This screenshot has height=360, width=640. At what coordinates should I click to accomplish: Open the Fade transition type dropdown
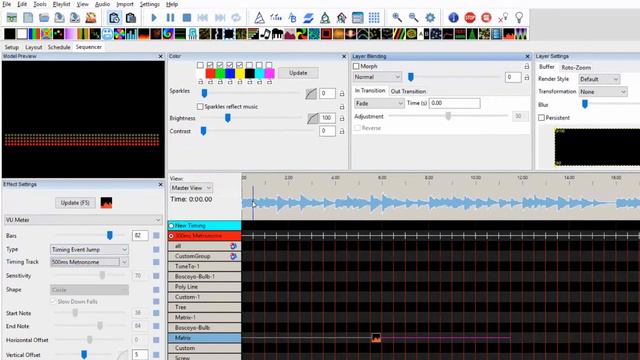point(379,103)
